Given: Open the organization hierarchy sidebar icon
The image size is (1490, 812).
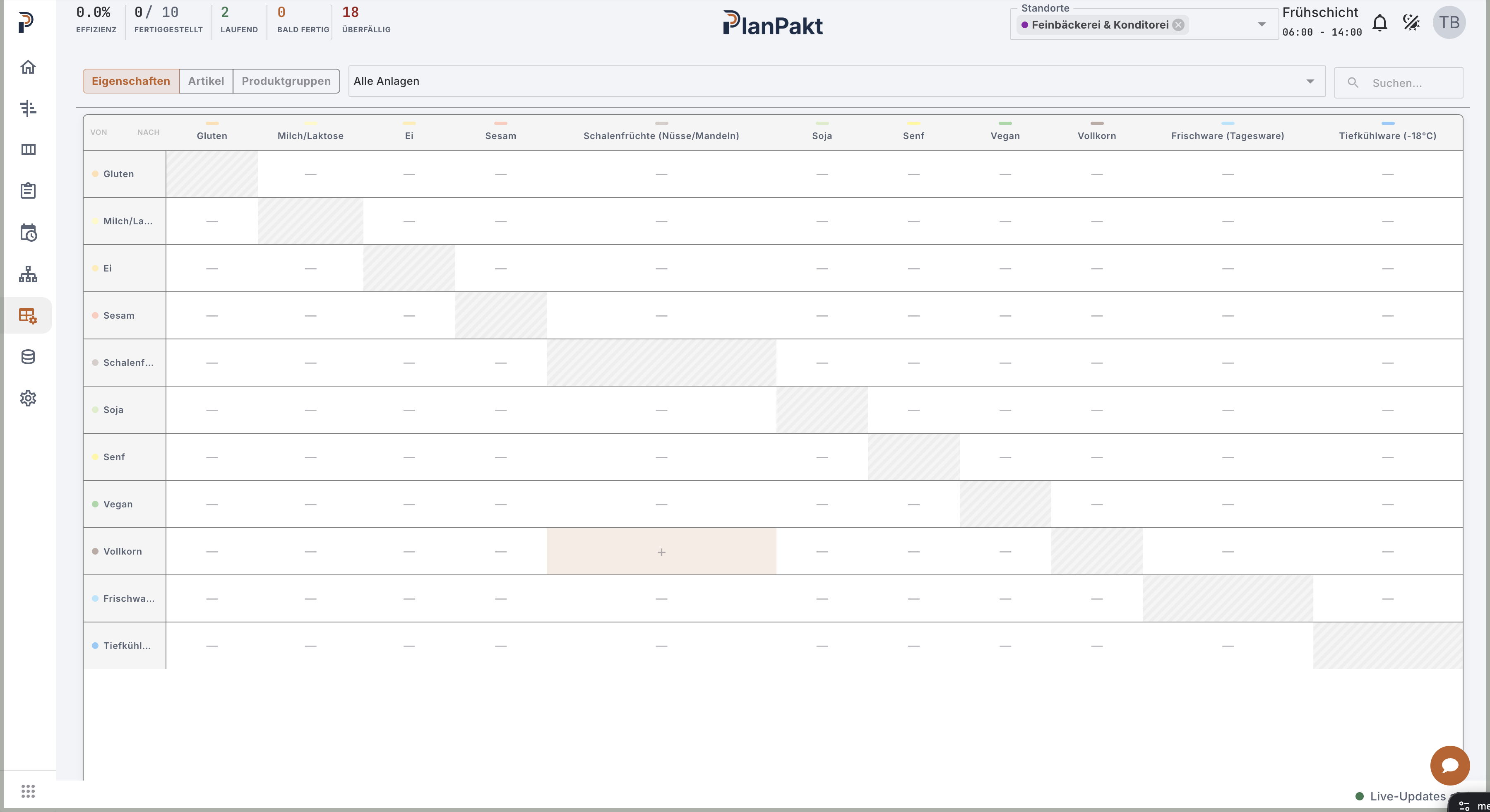Looking at the screenshot, I should coord(28,274).
